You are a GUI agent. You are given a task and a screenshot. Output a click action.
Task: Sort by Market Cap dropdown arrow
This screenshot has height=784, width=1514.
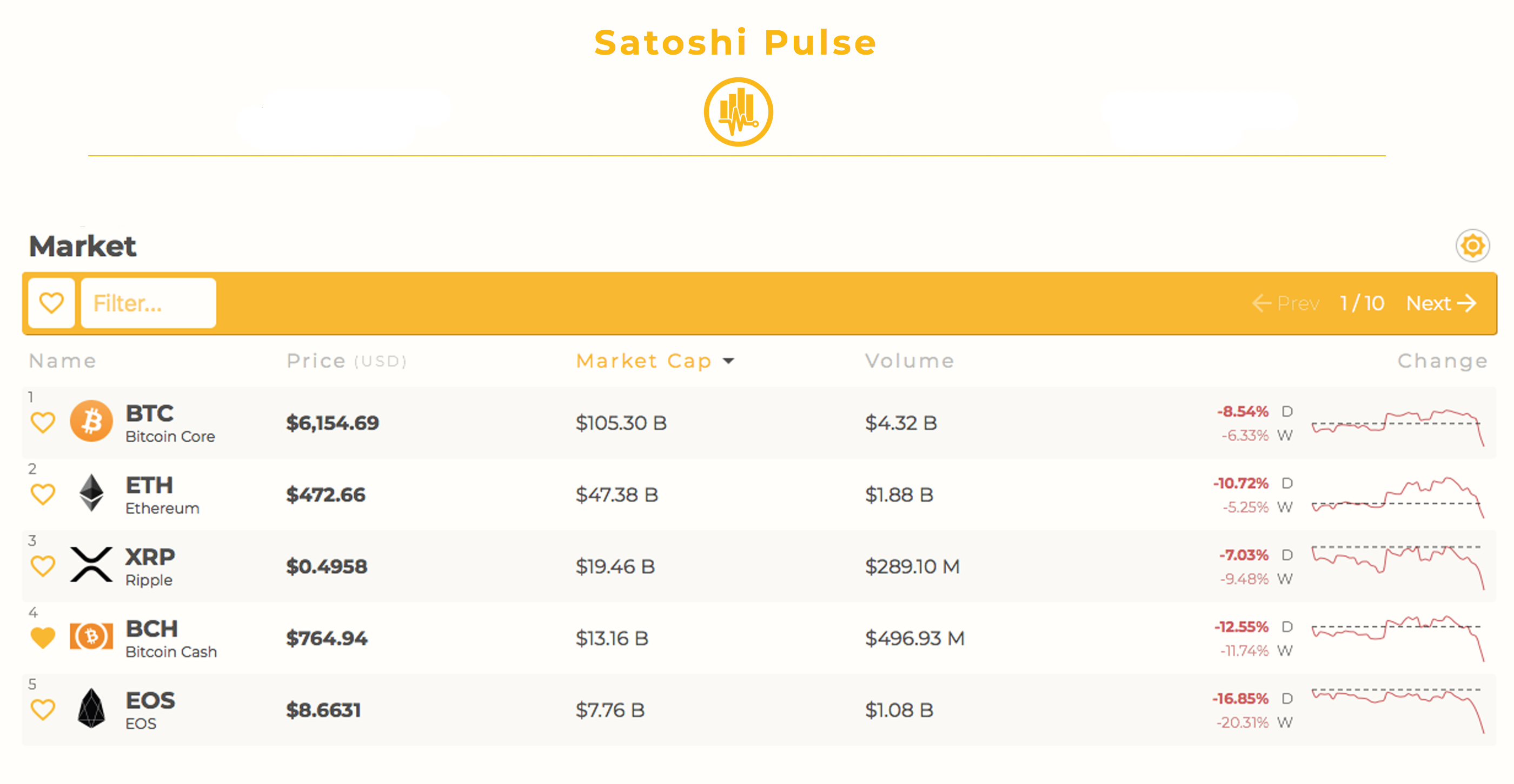coord(729,361)
